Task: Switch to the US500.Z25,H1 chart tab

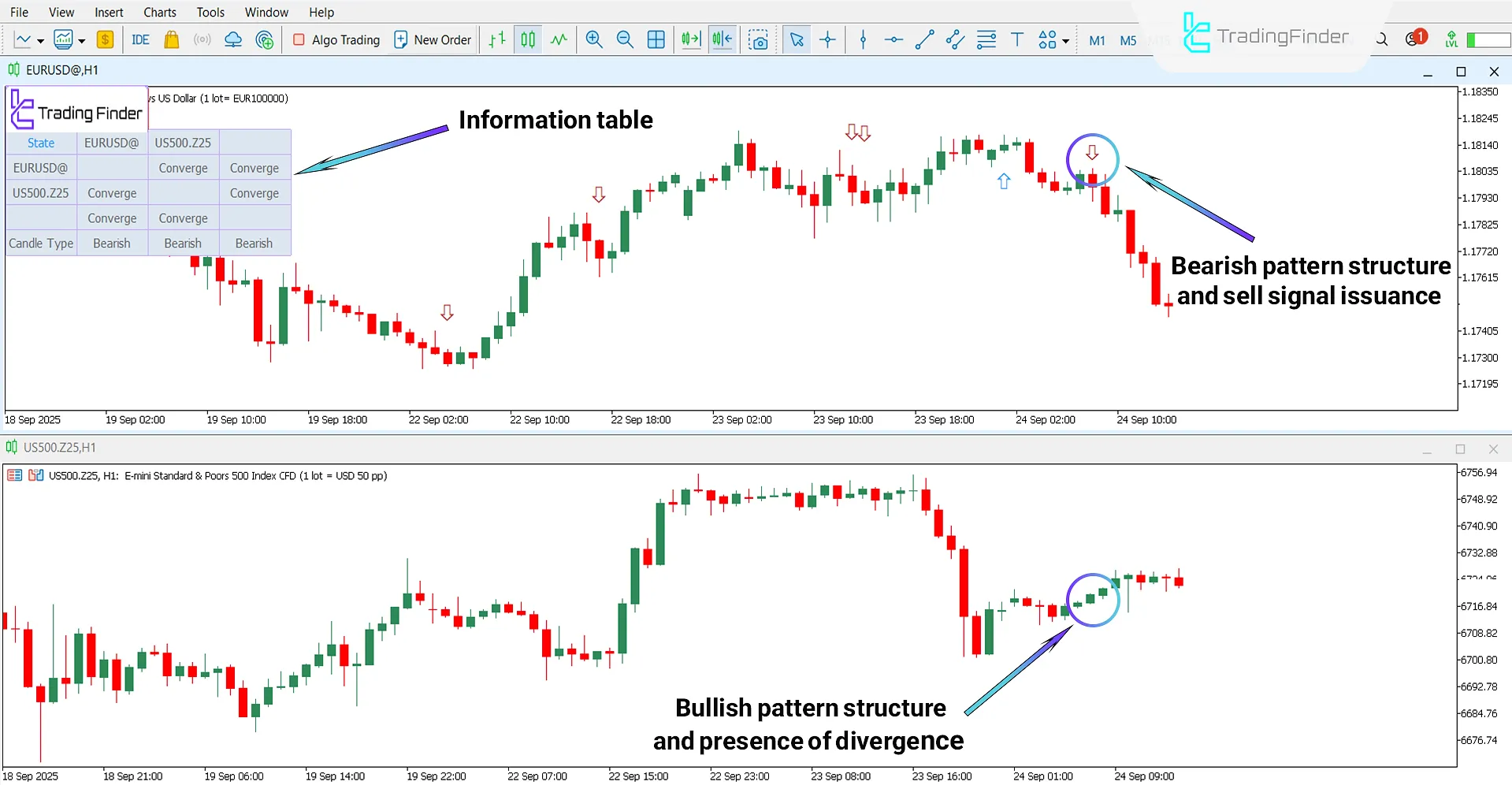Action: tap(59, 447)
